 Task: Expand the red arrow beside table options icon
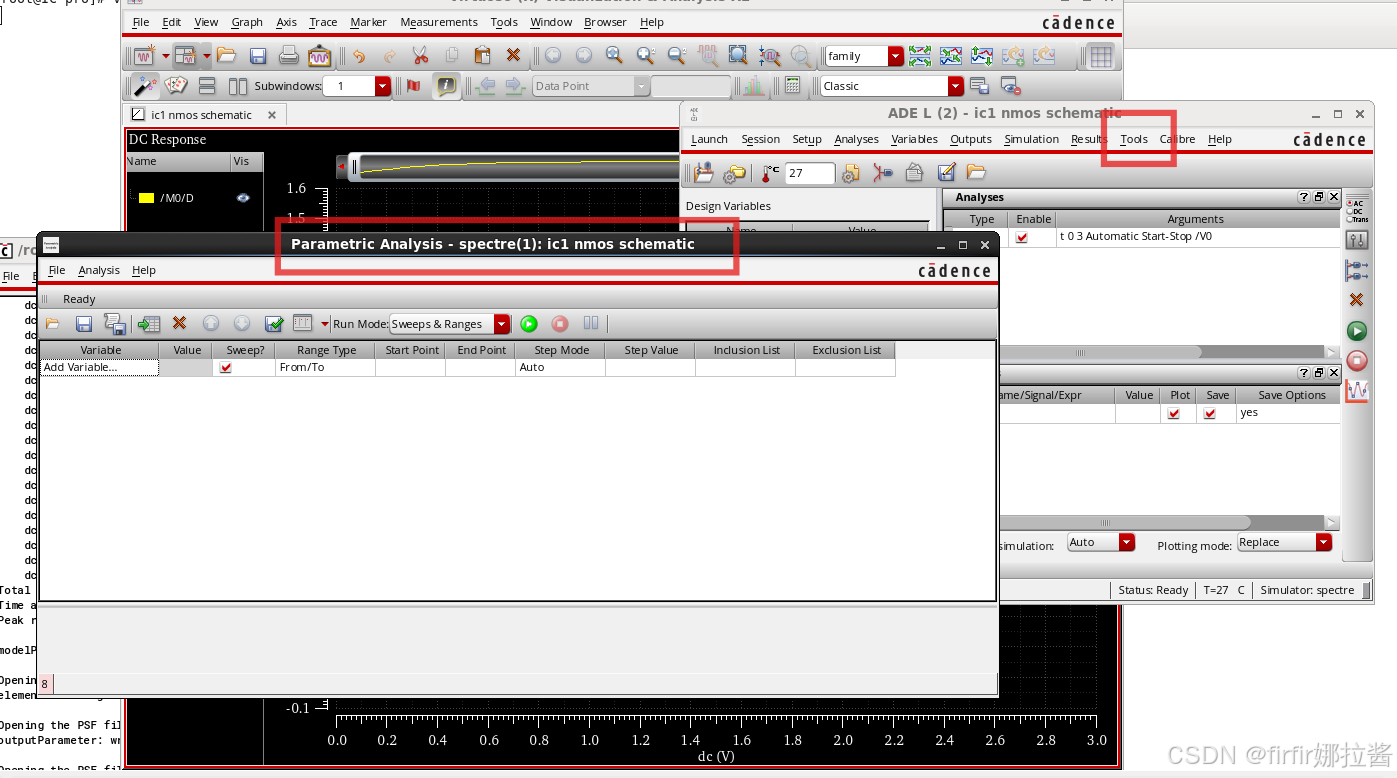coord(325,324)
